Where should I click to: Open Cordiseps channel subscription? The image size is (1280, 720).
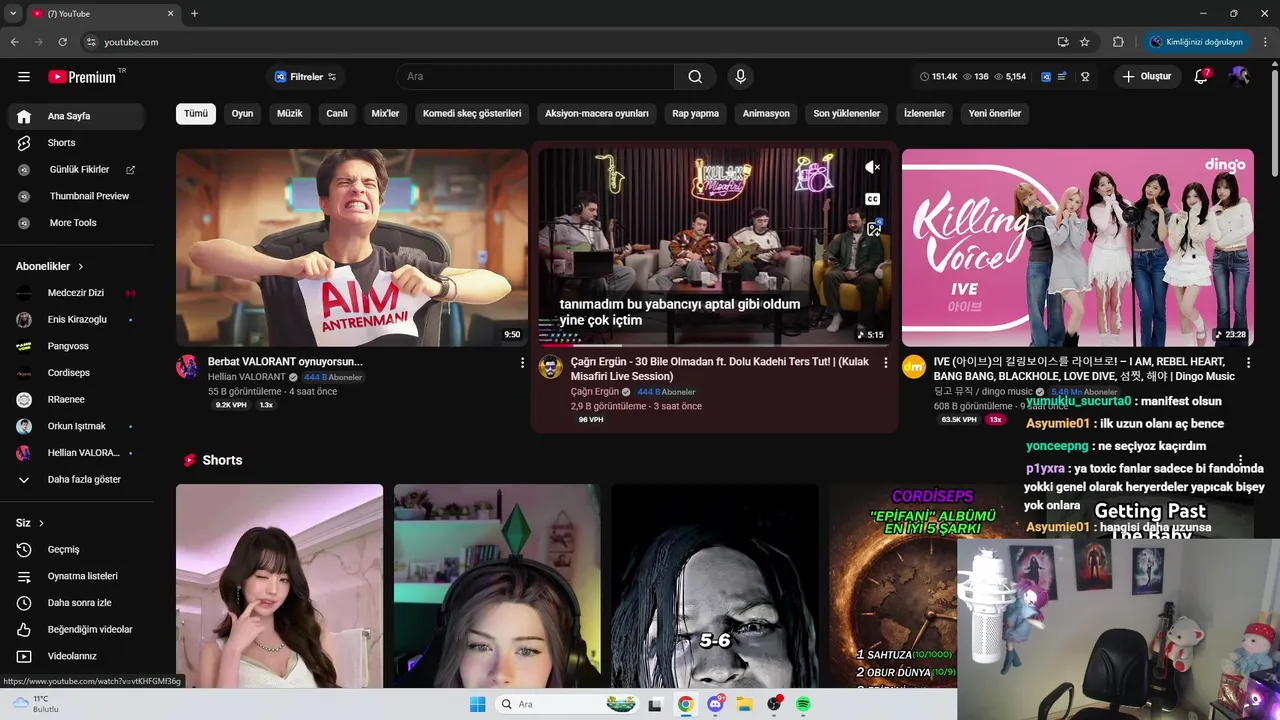pos(76,373)
